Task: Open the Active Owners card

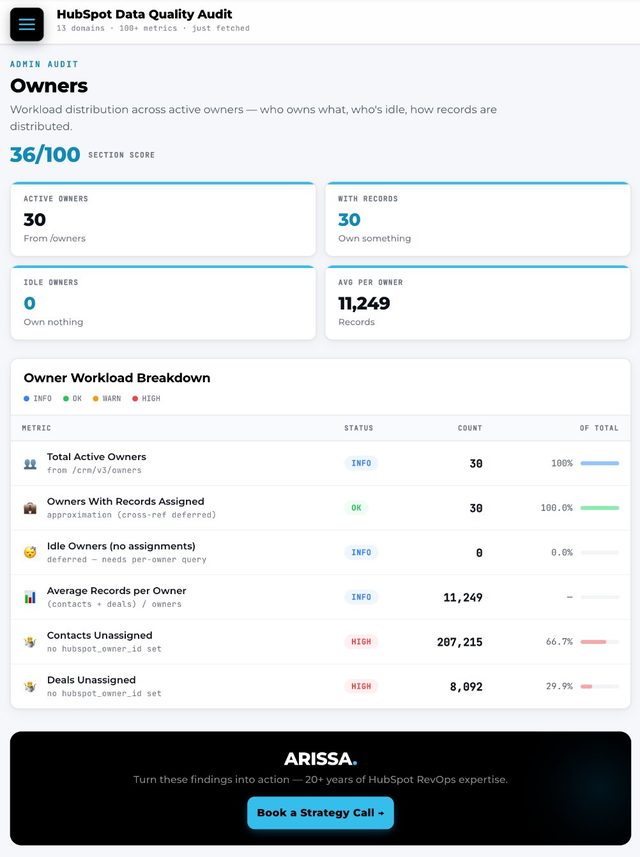Action: pyautogui.click(x=163, y=219)
